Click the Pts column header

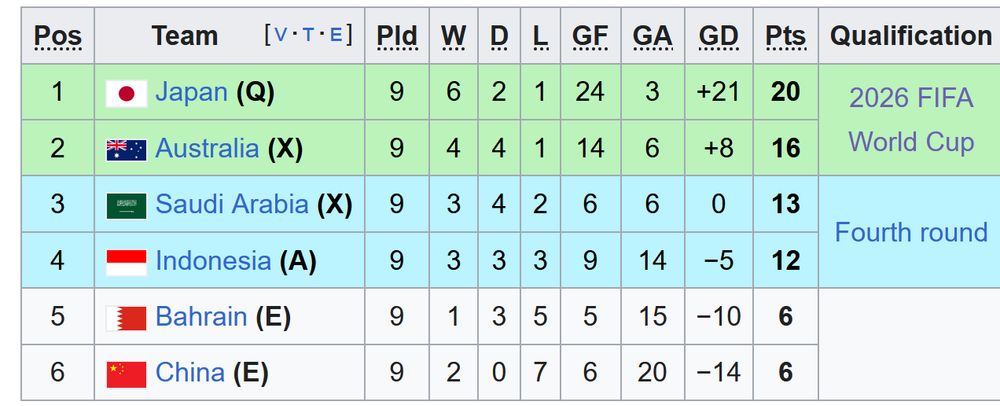point(785,36)
